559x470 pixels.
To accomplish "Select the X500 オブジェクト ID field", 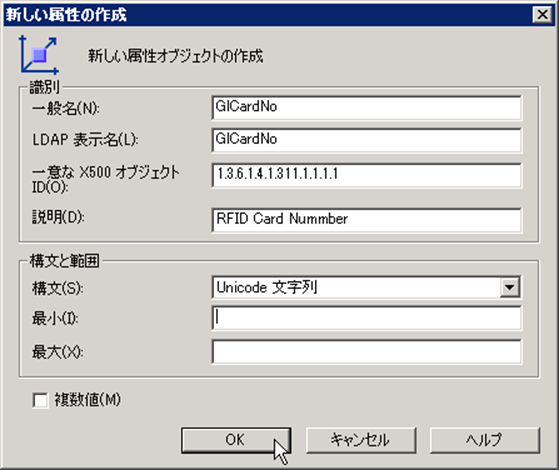I will click(x=366, y=175).
